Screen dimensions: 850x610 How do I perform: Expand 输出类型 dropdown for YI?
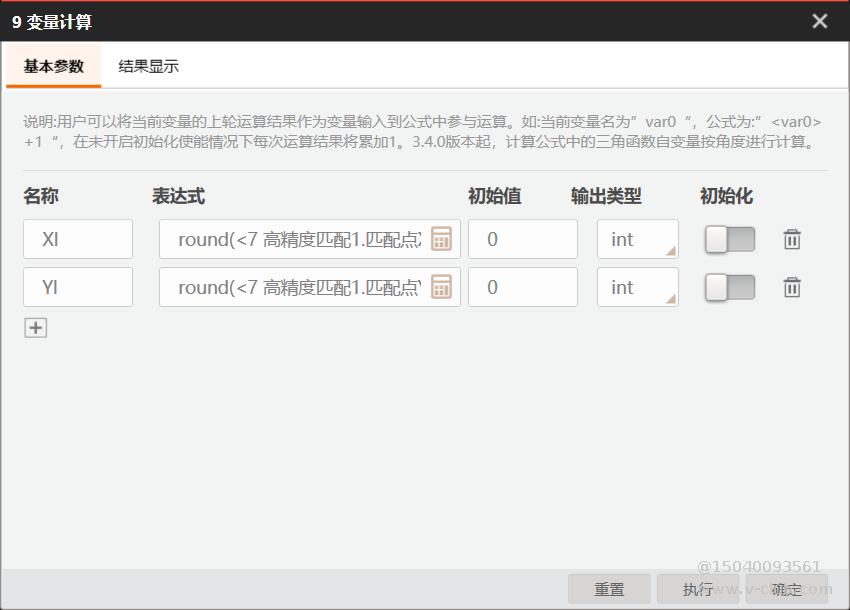tap(638, 287)
